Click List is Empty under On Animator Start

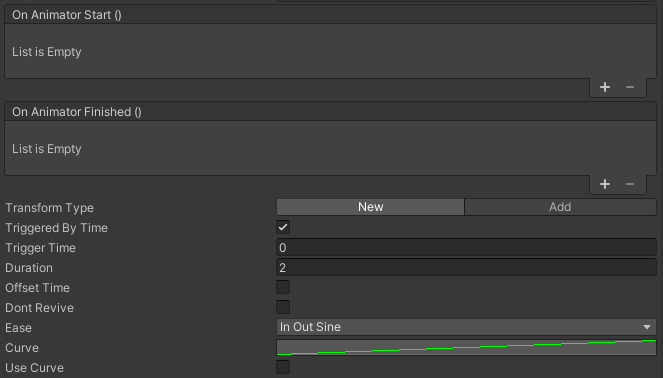click(47, 52)
